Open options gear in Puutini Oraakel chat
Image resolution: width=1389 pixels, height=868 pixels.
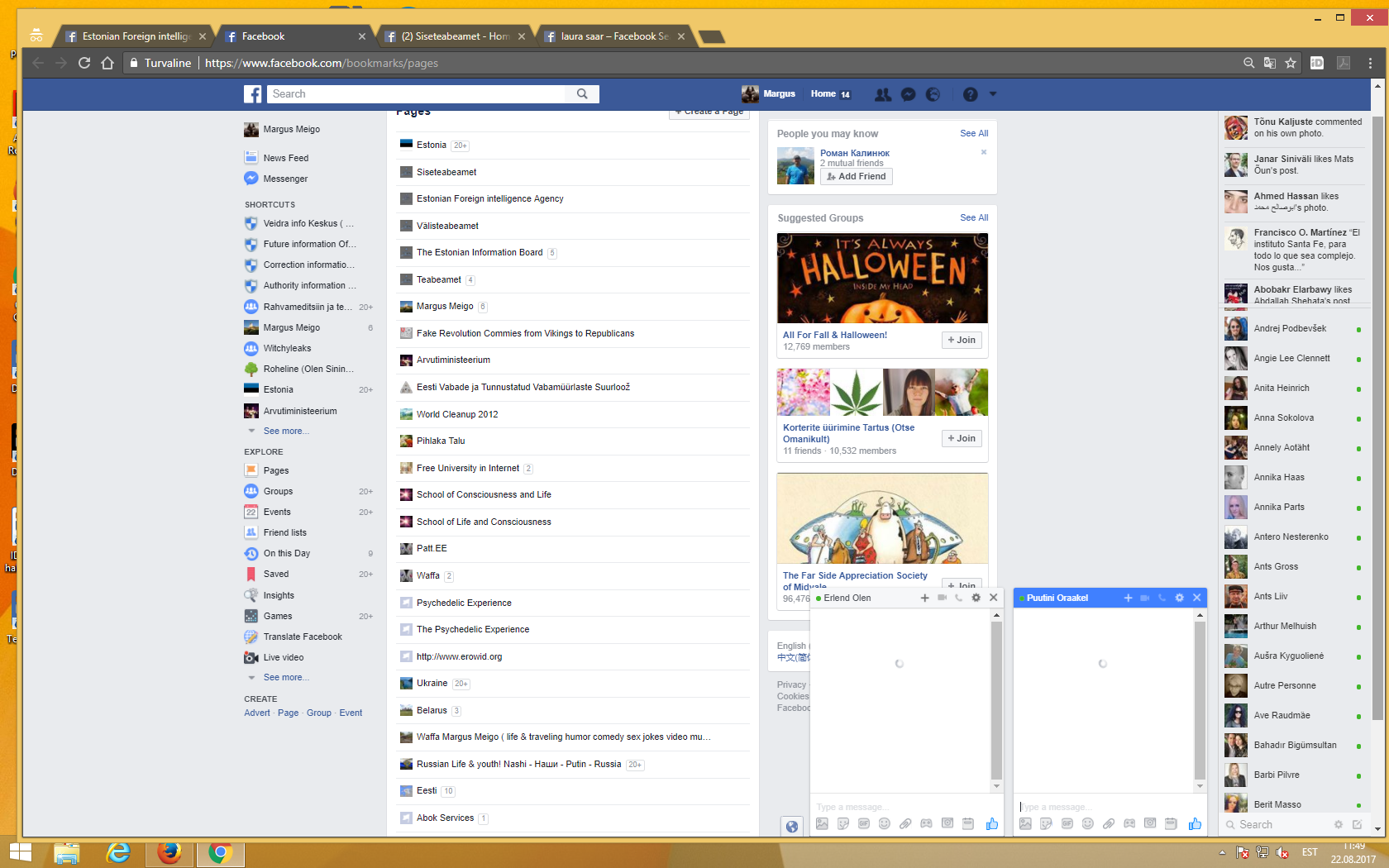coord(1179,598)
